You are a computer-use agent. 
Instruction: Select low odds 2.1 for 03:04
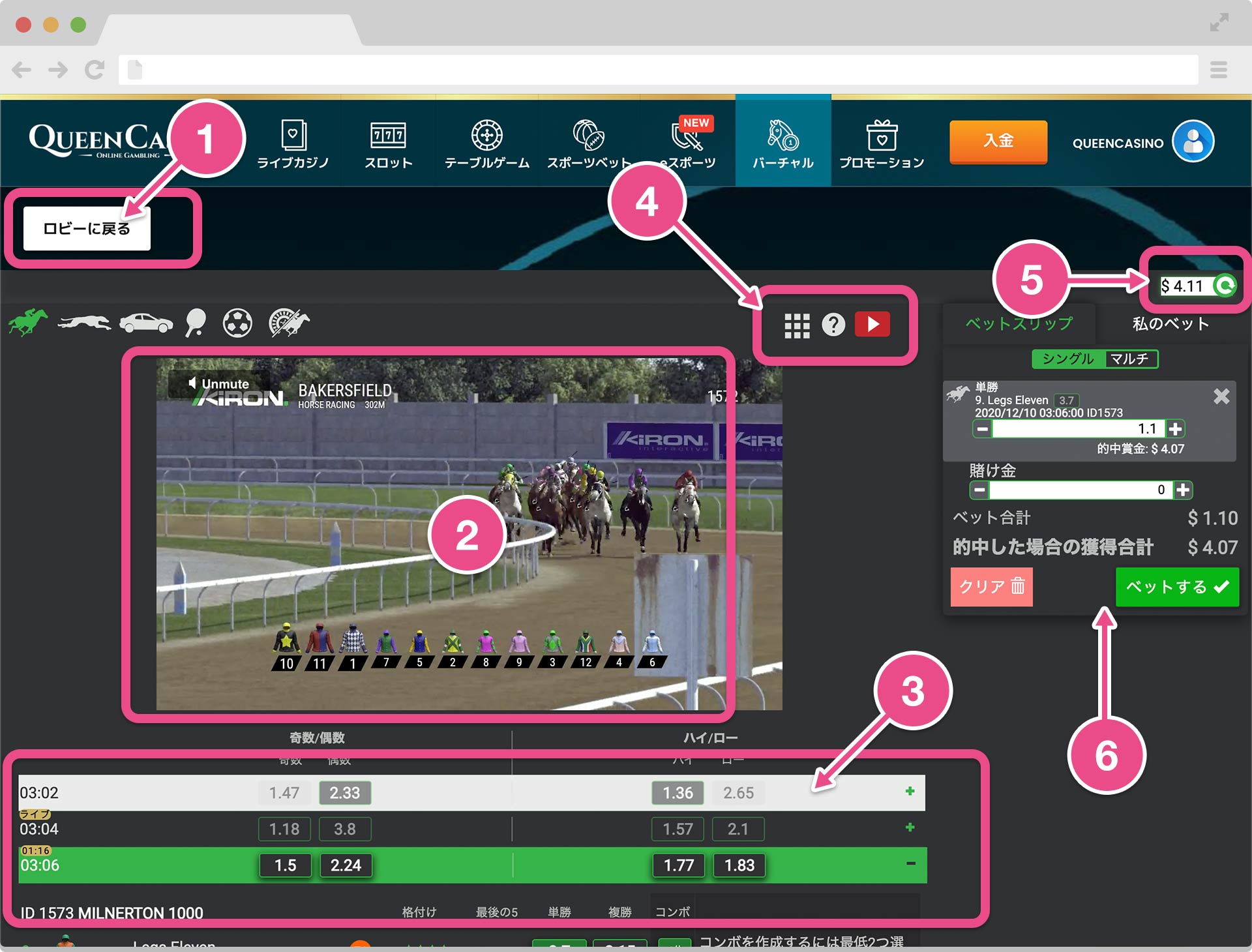click(738, 829)
